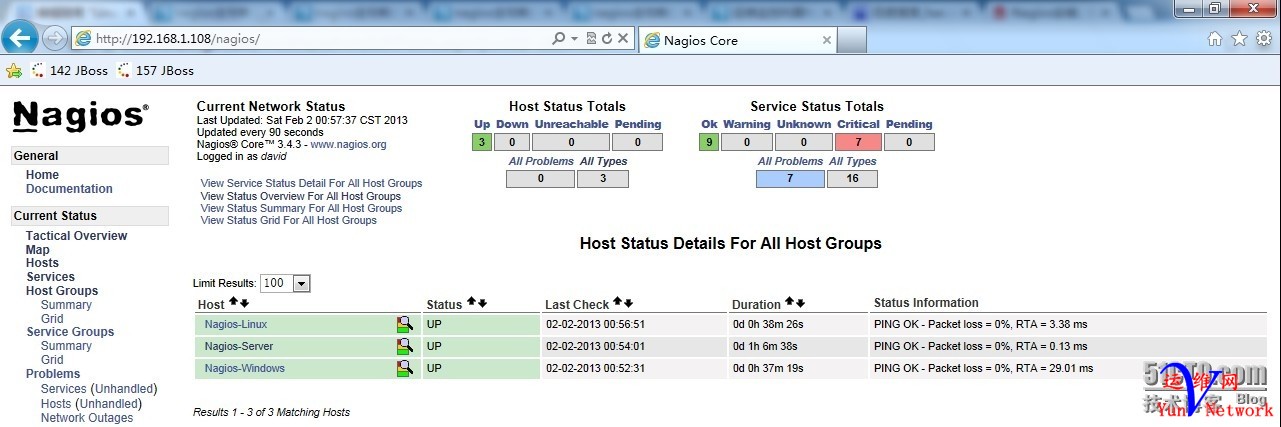The image size is (1281, 427).
Task: Click Nagios-Server host name
Action: tap(238, 347)
